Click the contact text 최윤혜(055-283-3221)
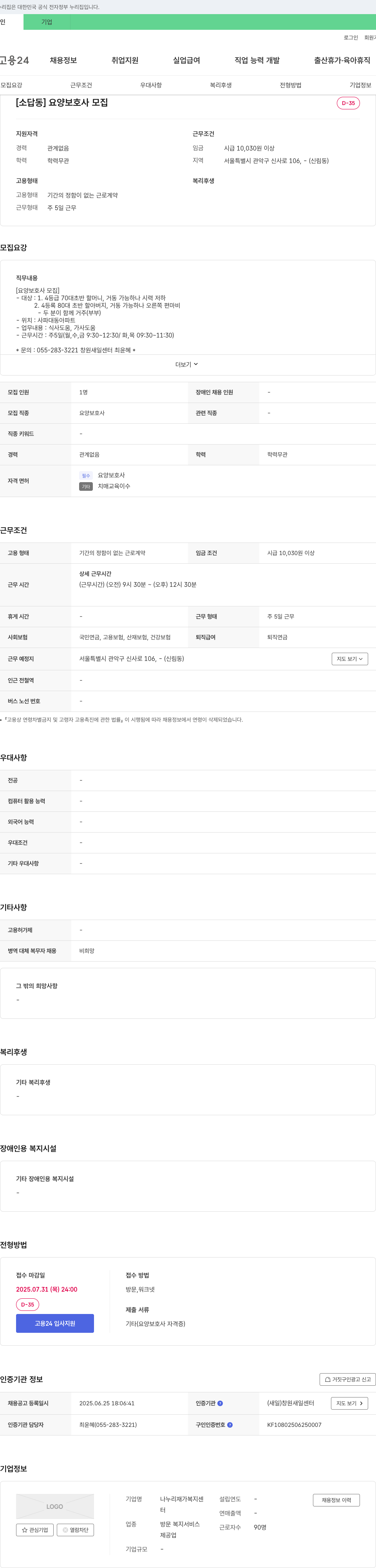 tap(108, 1425)
